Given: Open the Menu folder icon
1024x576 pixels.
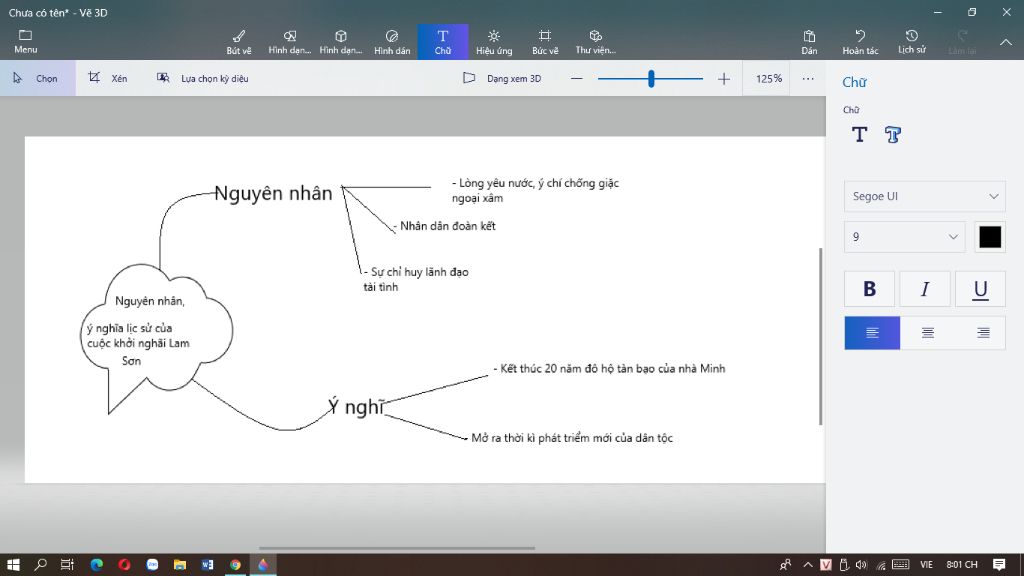Looking at the screenshot, I should click(x=25, y=40).
